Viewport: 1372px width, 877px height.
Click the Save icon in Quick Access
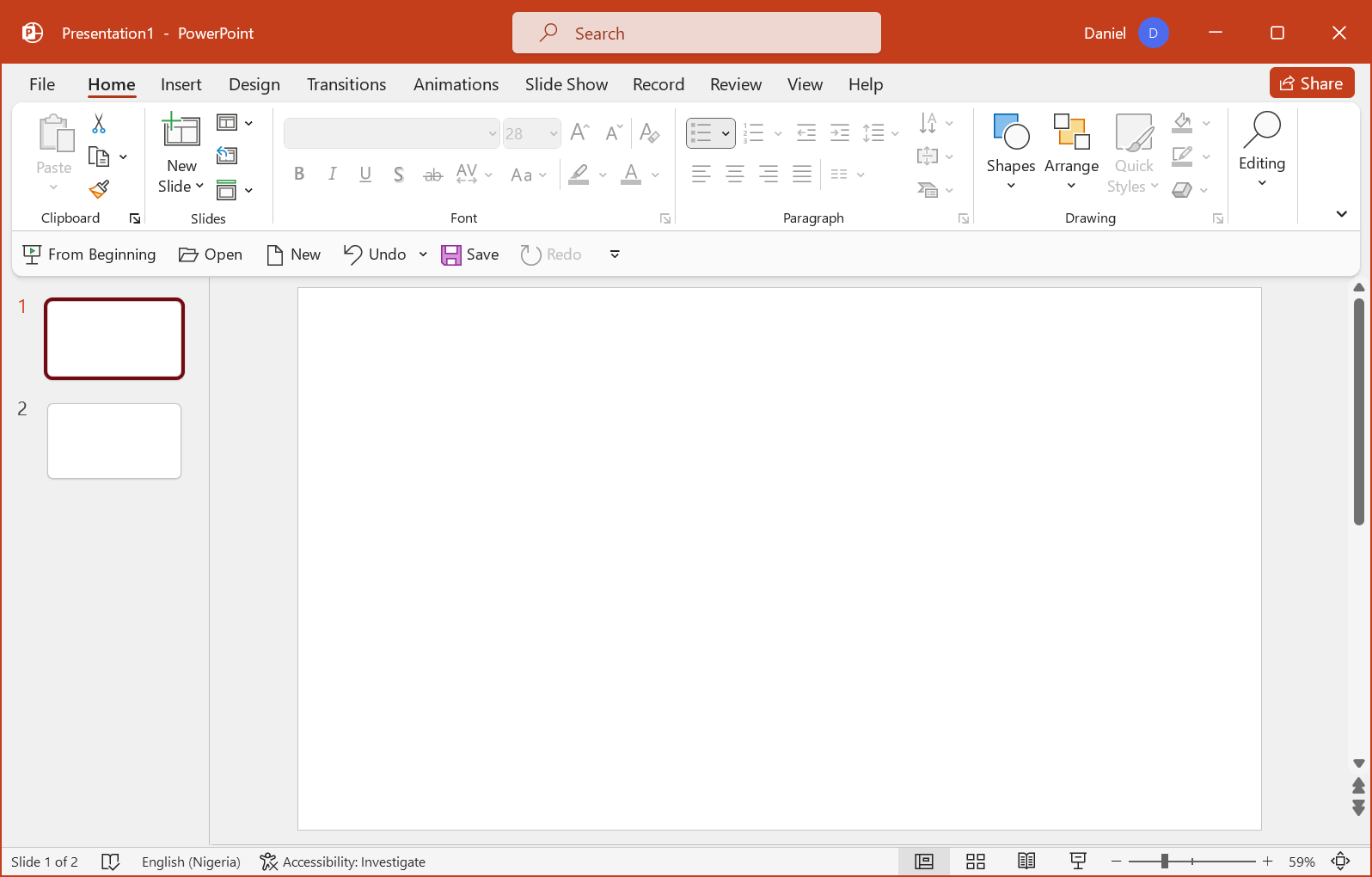pos(469,255)
